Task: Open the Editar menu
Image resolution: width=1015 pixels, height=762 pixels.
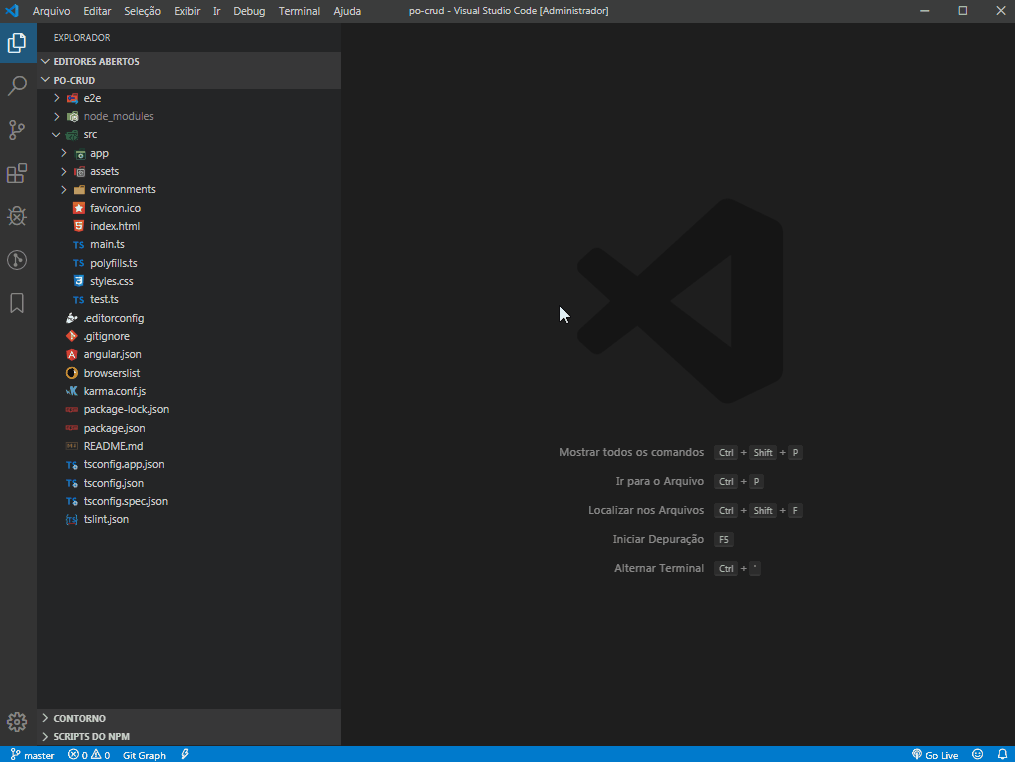Action: tap(97, 11)
